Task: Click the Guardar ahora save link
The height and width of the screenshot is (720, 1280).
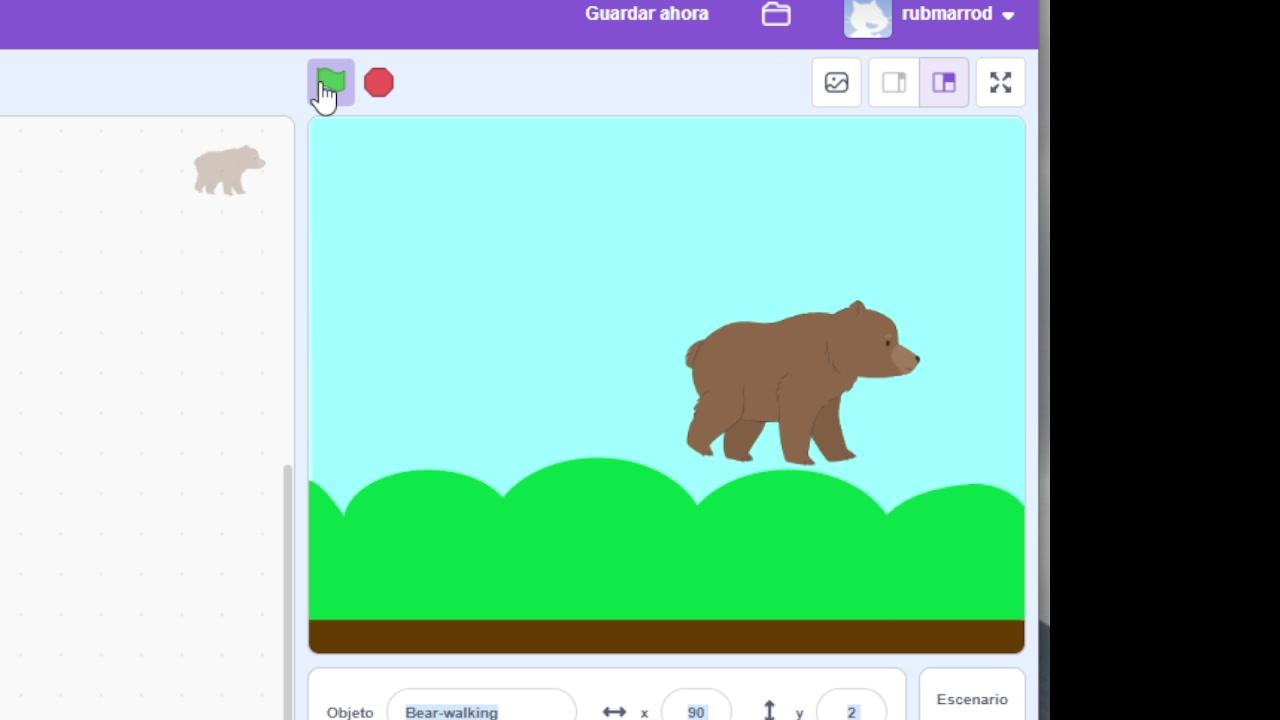Action: tap(647, 14)
